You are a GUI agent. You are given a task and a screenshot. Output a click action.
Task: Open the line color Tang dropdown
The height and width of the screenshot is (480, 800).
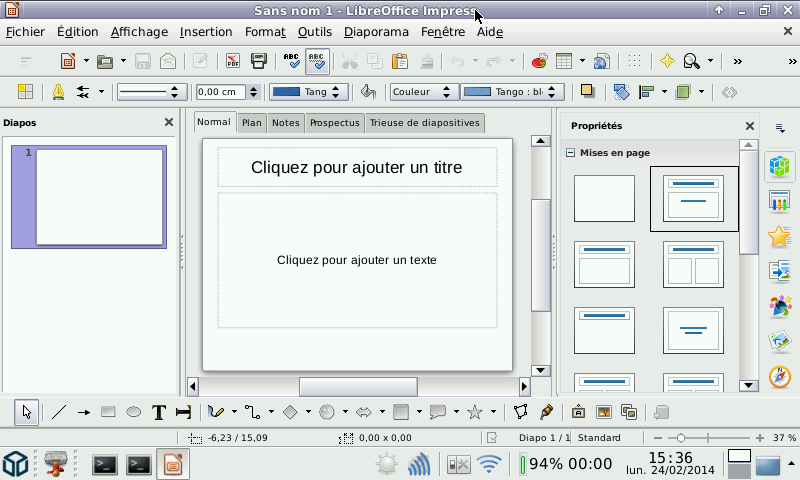308,92
